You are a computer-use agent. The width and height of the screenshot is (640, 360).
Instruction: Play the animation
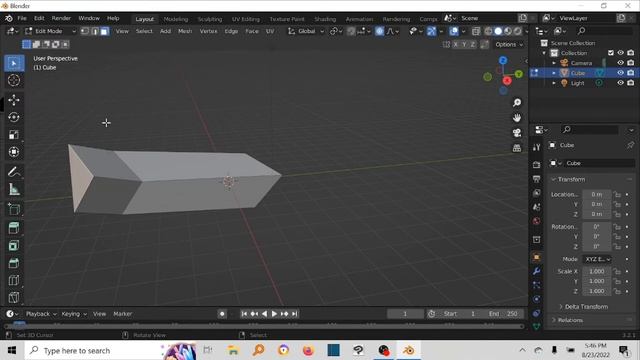tap(274, 314)
